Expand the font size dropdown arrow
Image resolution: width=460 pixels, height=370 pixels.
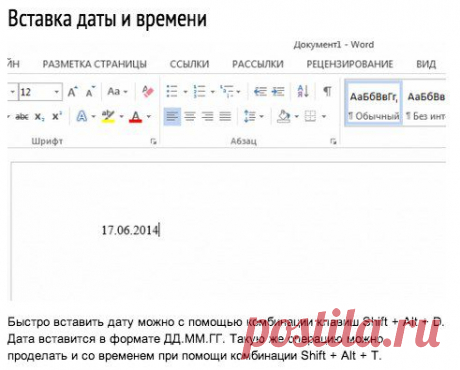click(57, 92)
